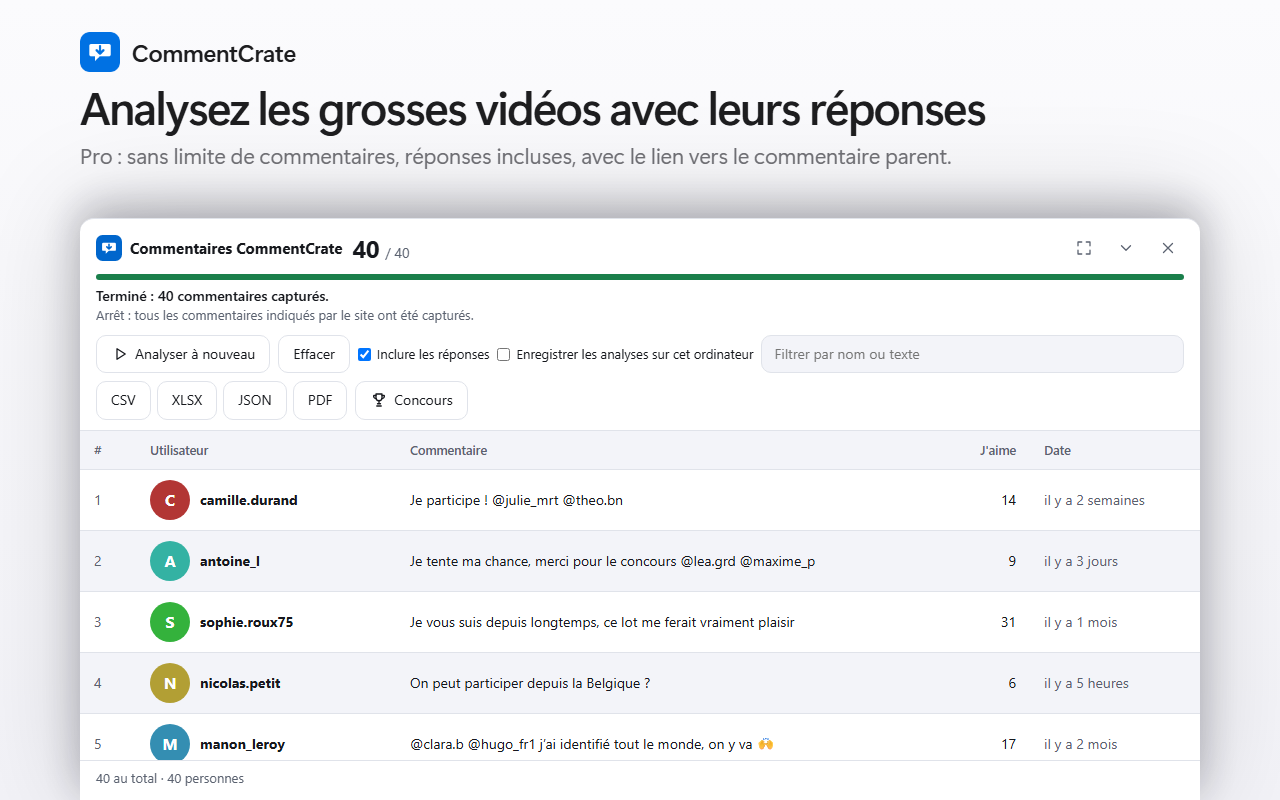The width and height of the screenshot is (1280, 800).
Task: Click the green progress bar
Action: point(640,277)
